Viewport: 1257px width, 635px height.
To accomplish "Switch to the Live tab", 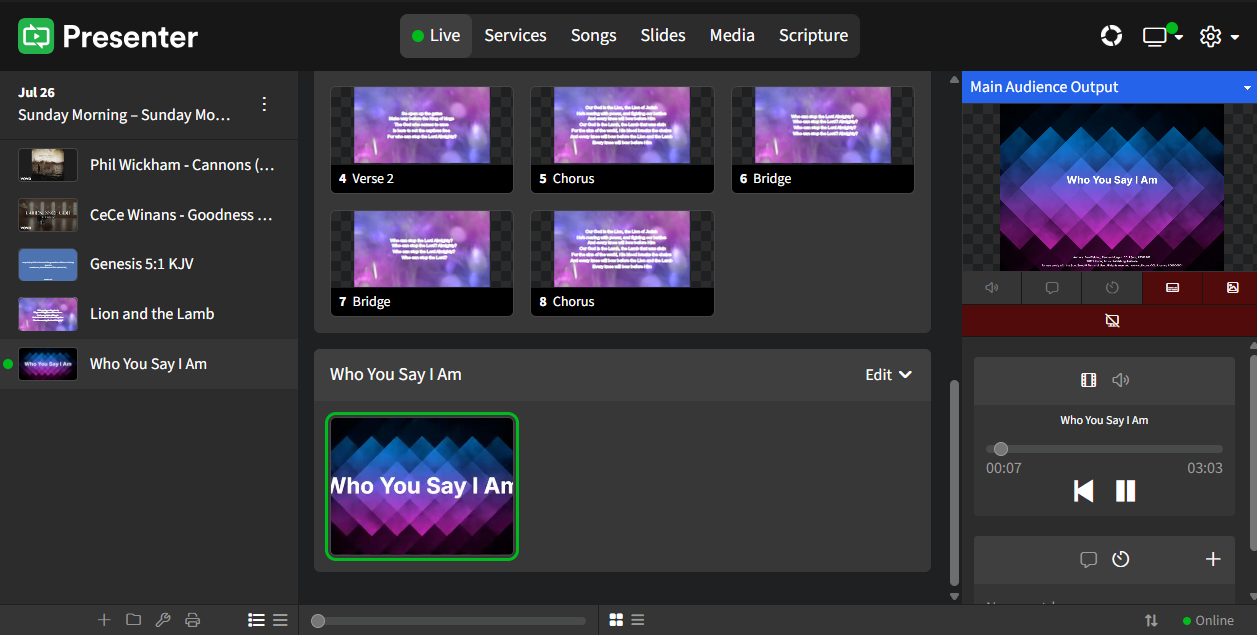I will (x=436, y=36).
